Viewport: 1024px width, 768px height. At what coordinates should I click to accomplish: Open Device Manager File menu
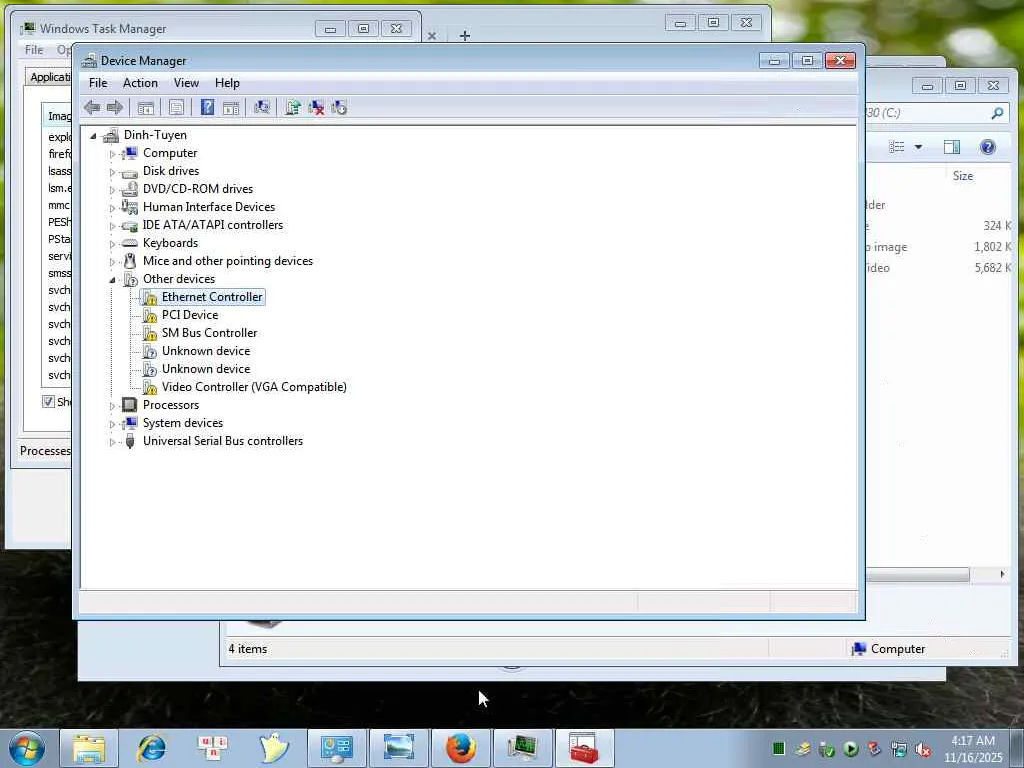coord(98,83)
